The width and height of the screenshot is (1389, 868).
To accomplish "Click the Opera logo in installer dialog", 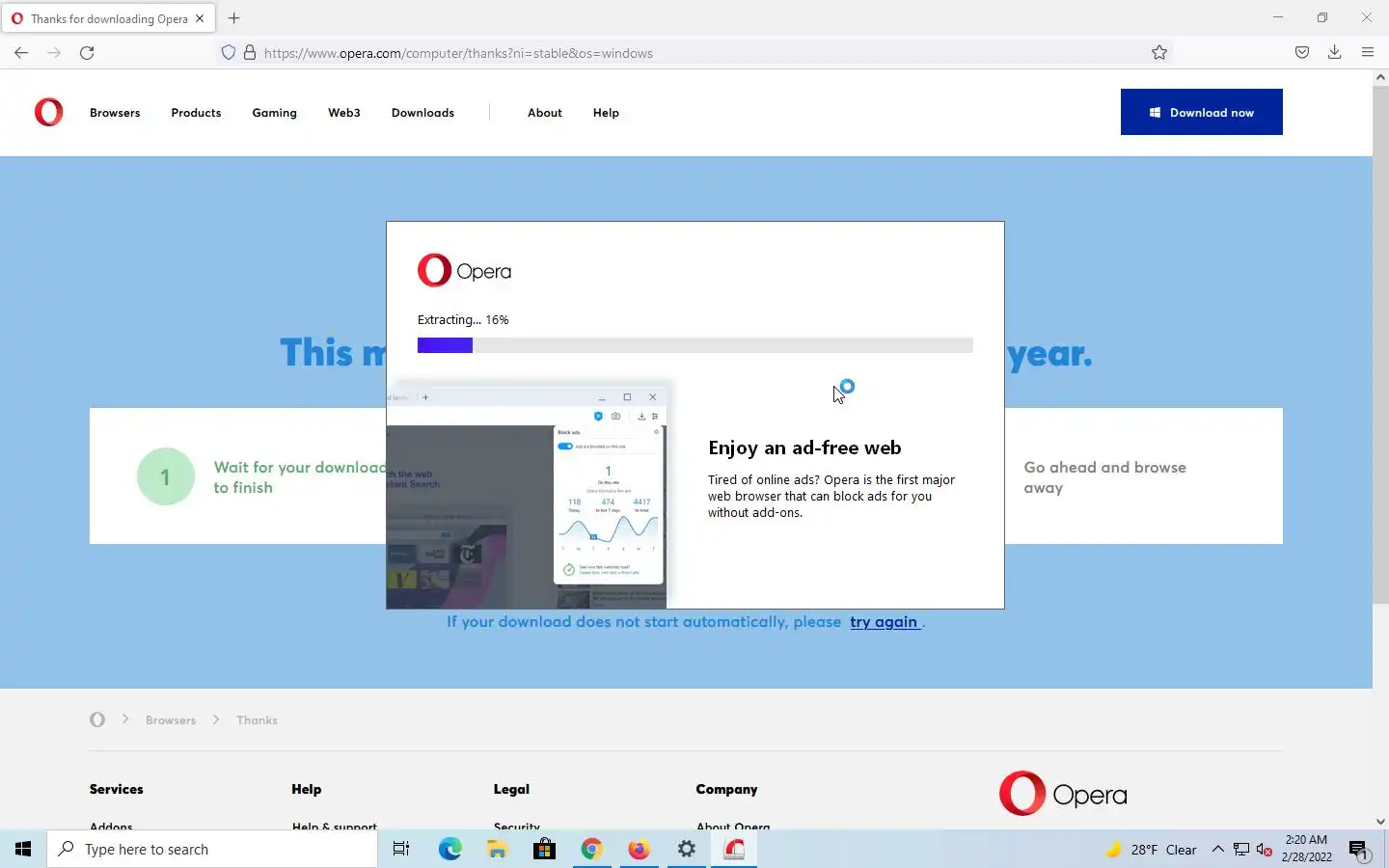I will pyautogui.click(x=464, y=271).
